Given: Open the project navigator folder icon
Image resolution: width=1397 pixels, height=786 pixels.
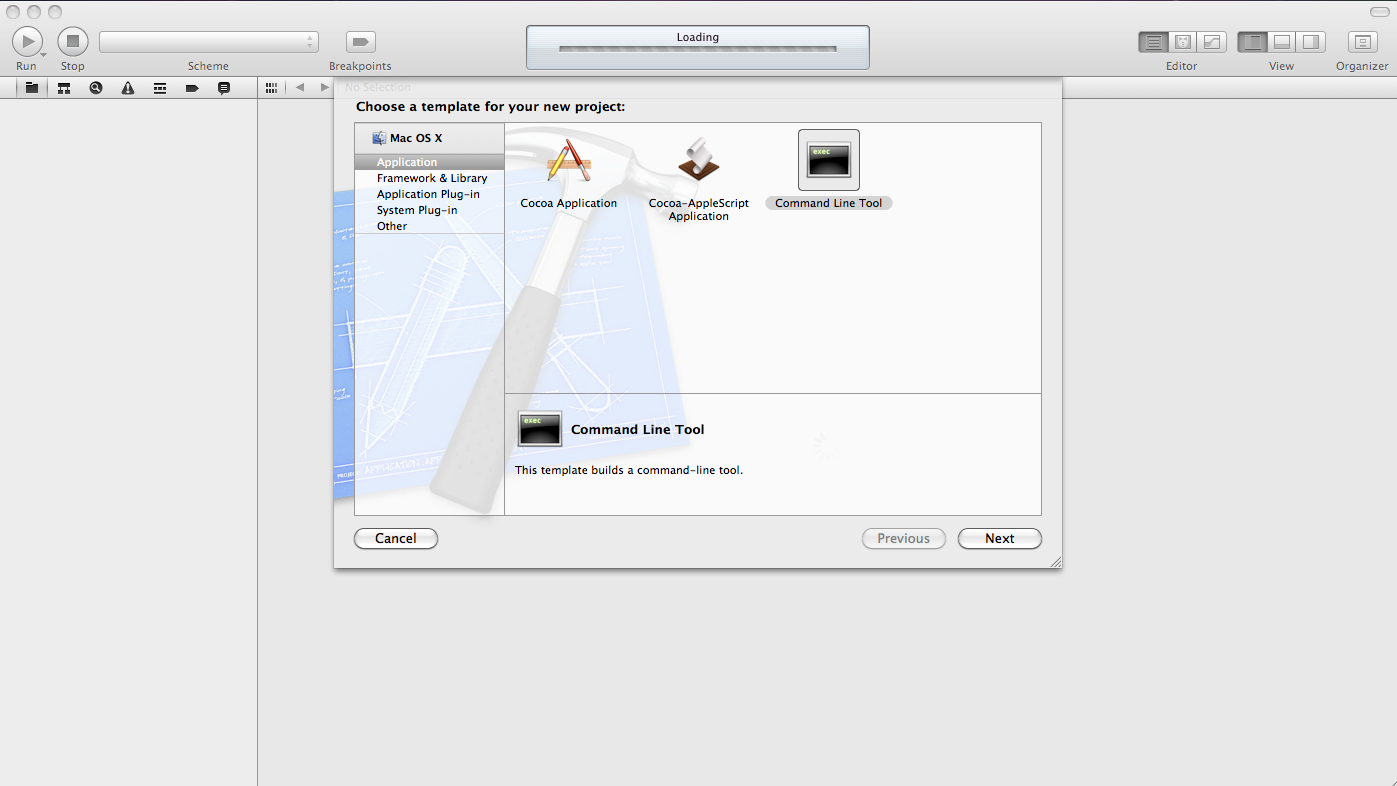Looking at the screenshot, I should [32, 88].
